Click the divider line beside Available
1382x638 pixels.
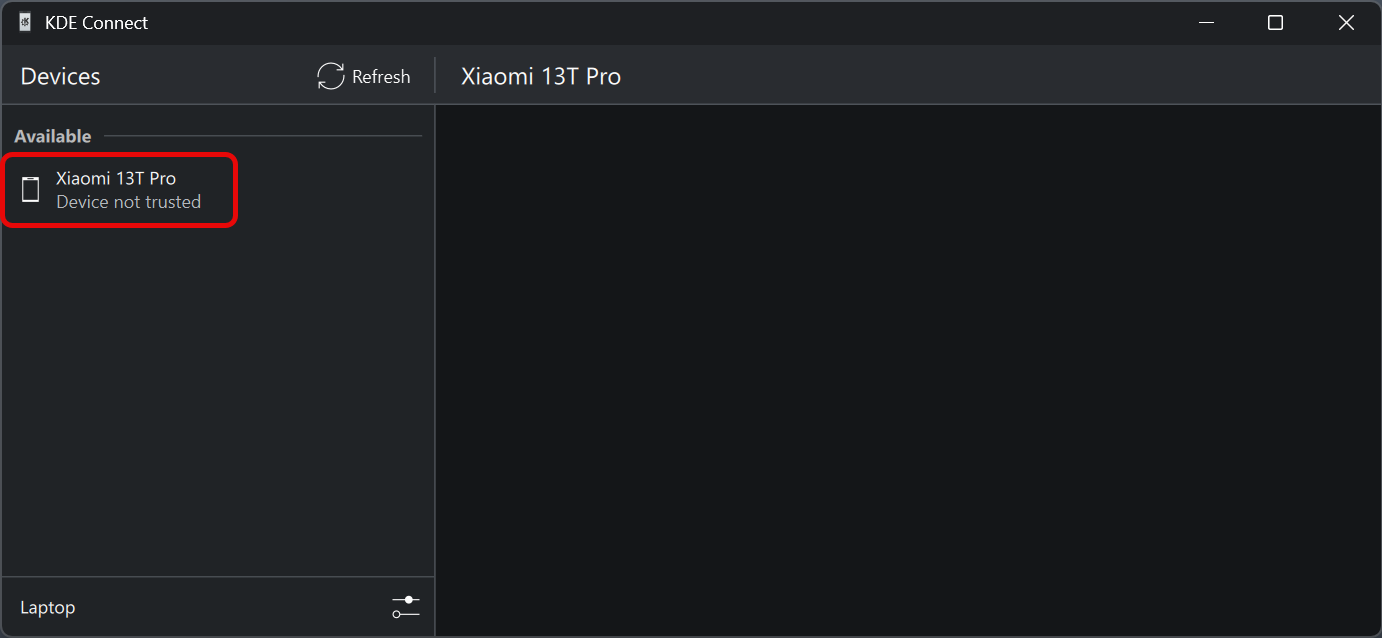pos(262,136)
